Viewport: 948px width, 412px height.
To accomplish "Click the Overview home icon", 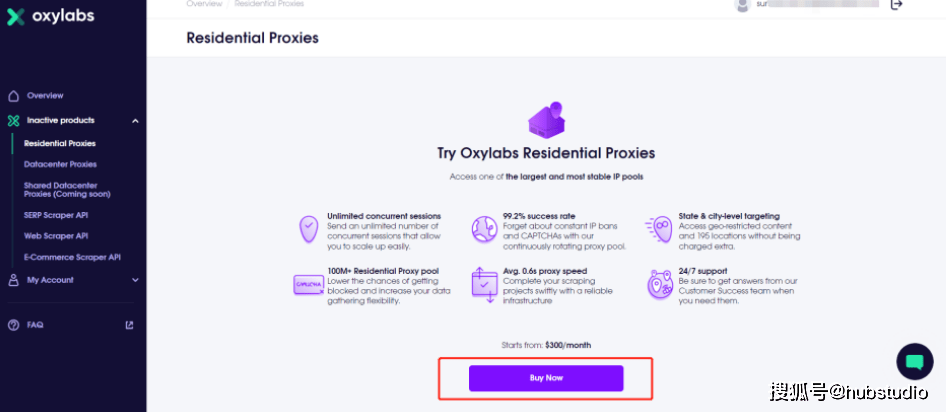I will coord(13,96).
